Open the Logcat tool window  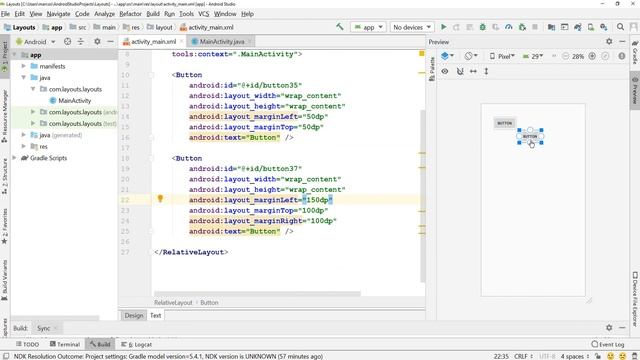(x=137, y=344)
